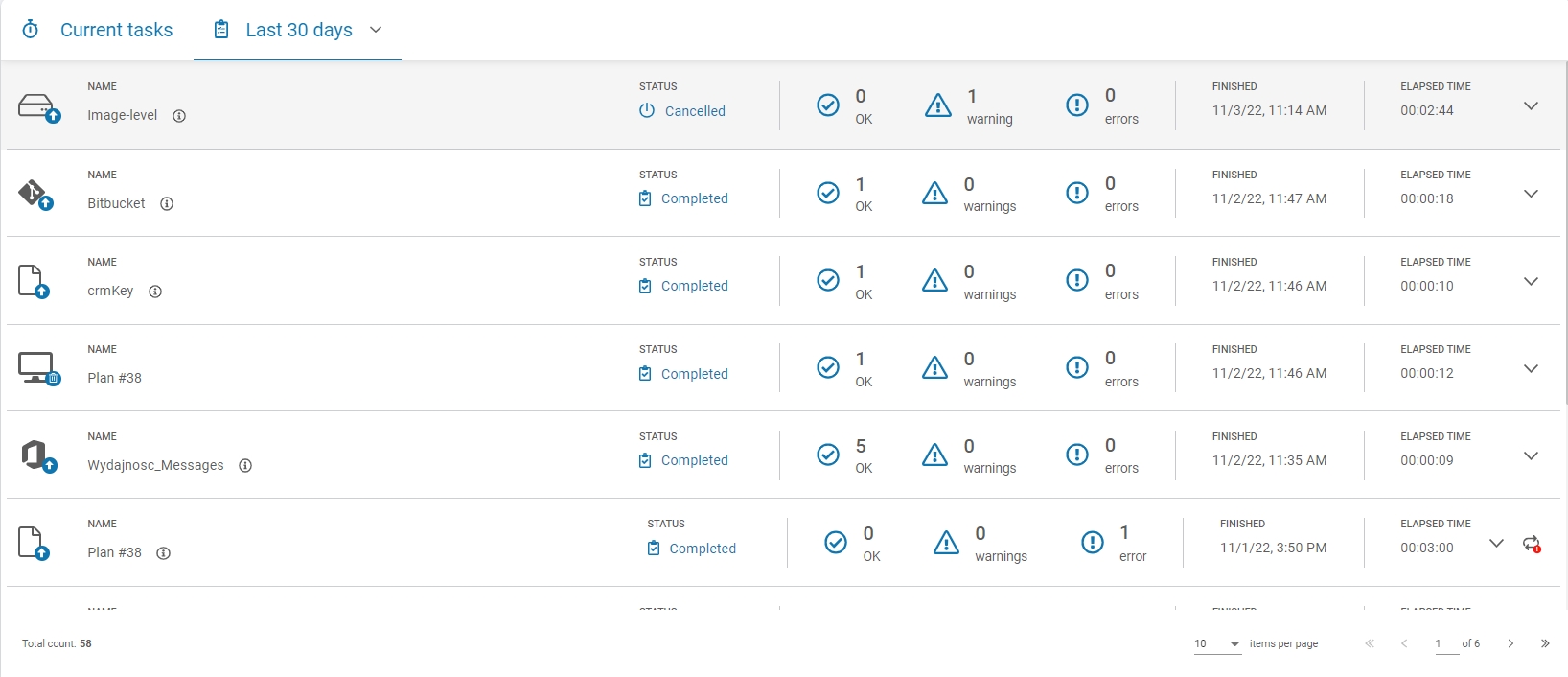
Task: Click the Image-level disk backup icon
Action: pos(38,107)
